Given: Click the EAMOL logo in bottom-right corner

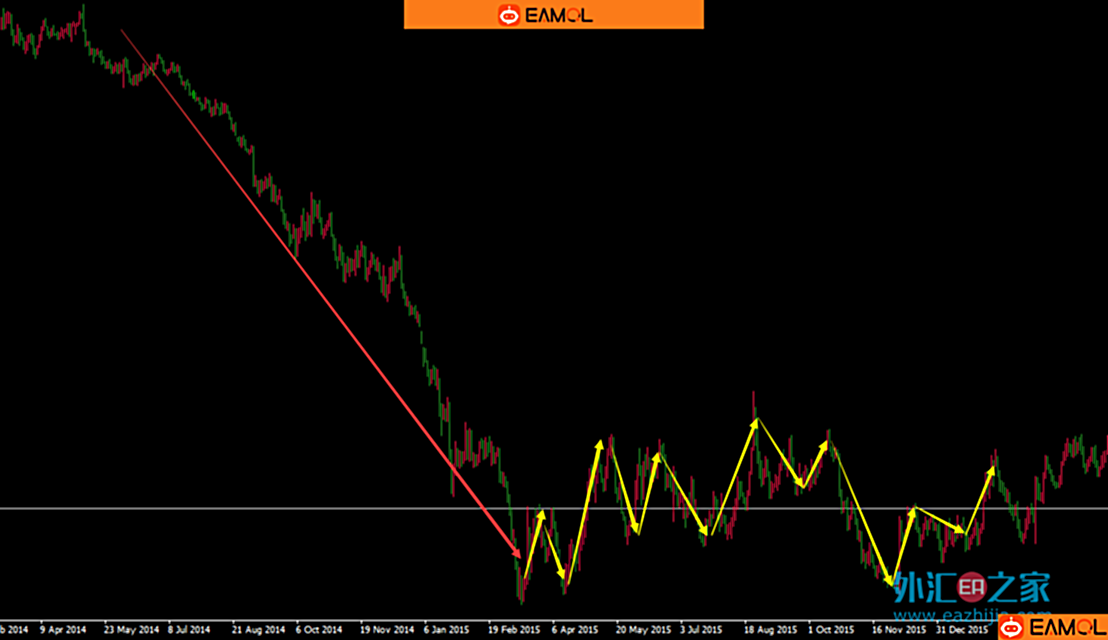Looking at the screenshot, I should point(1052,627).
